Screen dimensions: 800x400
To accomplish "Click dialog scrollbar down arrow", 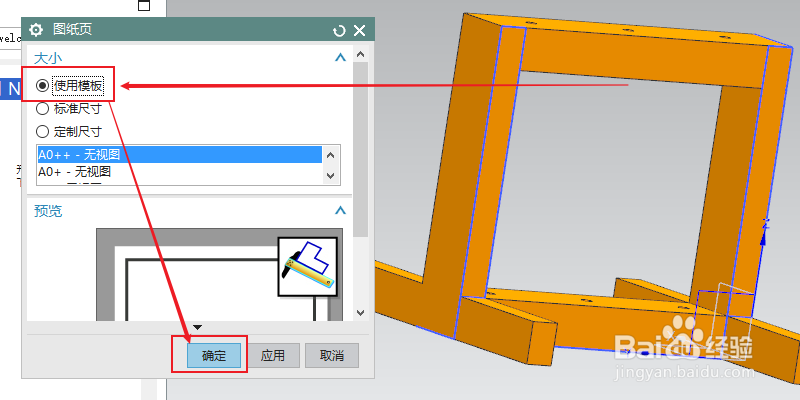I will [x=360, y=313].
